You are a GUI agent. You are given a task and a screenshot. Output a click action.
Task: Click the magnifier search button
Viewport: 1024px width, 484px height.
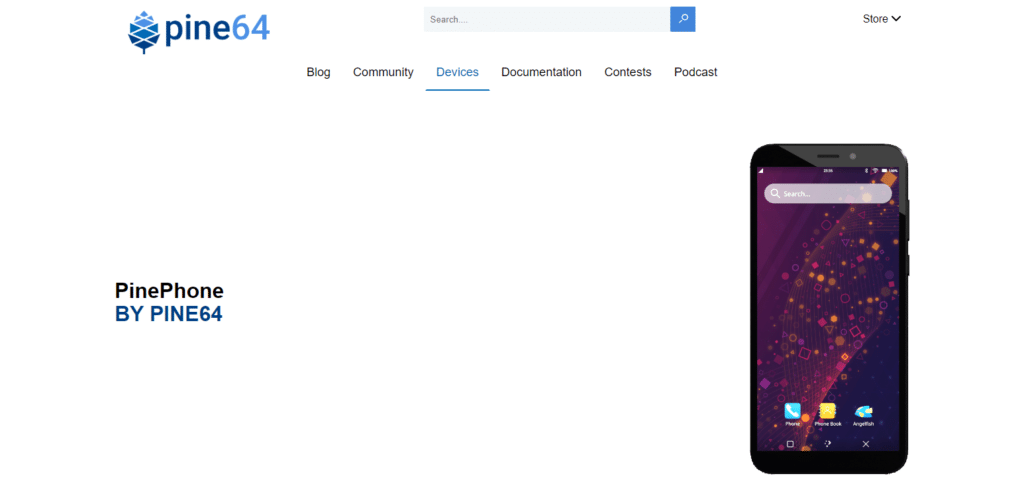682,19
